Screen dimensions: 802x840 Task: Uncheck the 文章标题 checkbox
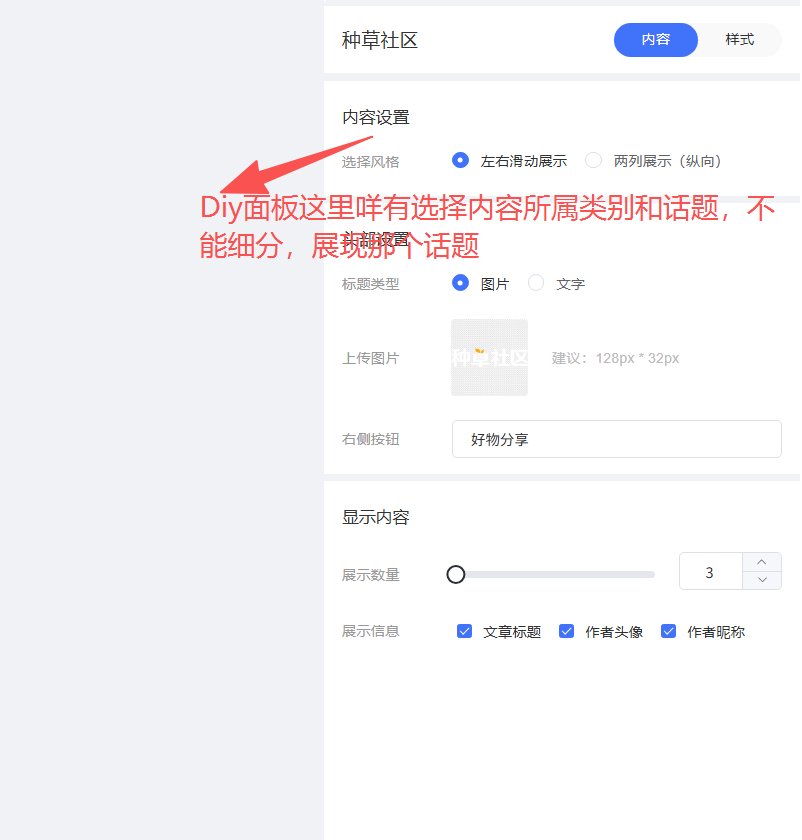pos(464,631)
